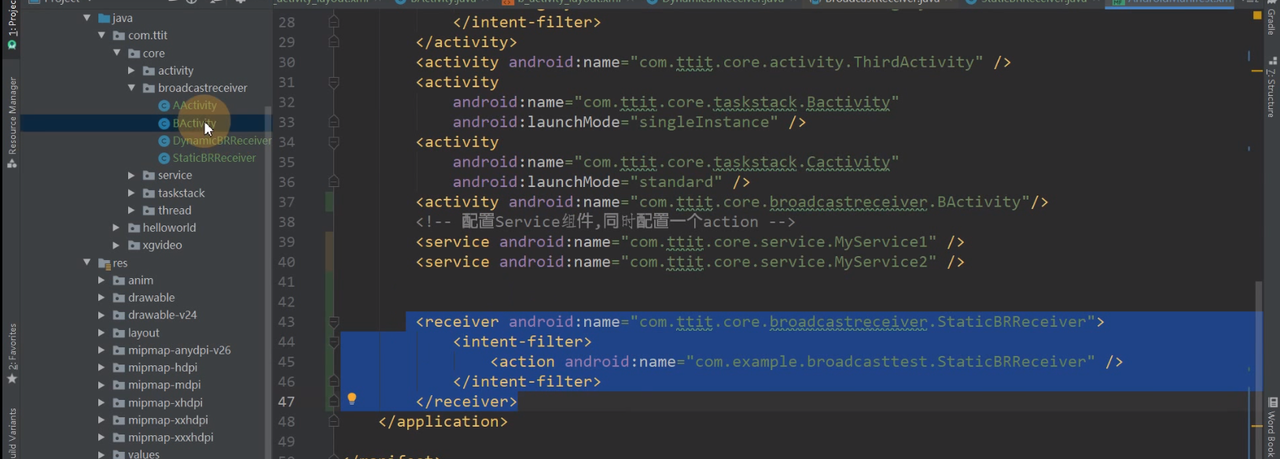Select the DynamicBRReceiver file name
This screenshot has height=459, width=1280.
221,141
